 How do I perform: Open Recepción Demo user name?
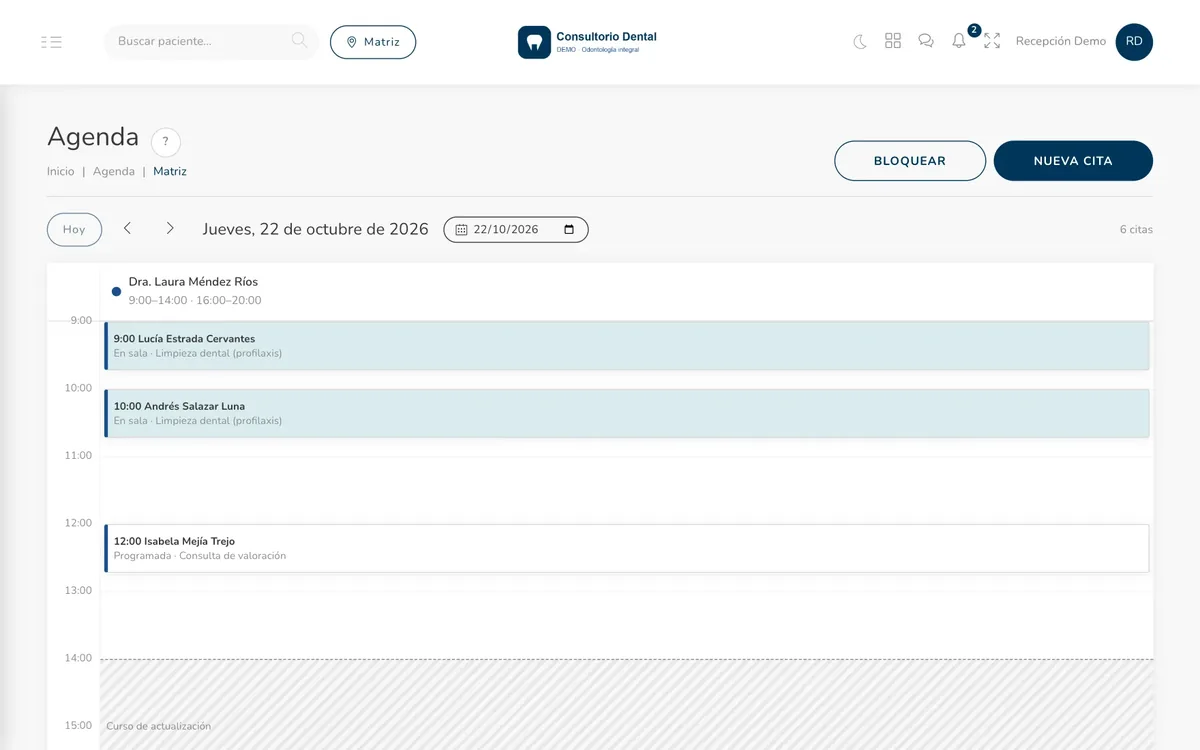pos(1061,42)
